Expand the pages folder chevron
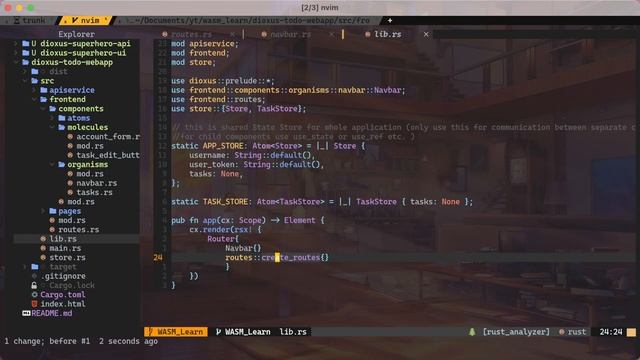The width and height of the screenshot is (640, 360). 43,211
